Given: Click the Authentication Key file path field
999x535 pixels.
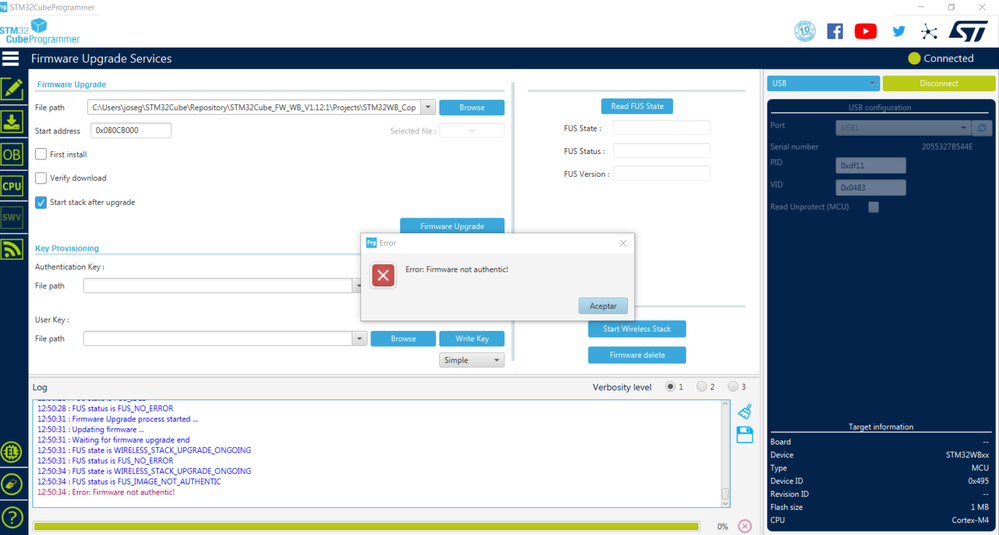Looking at the screenshot, I should coord(219,286).
